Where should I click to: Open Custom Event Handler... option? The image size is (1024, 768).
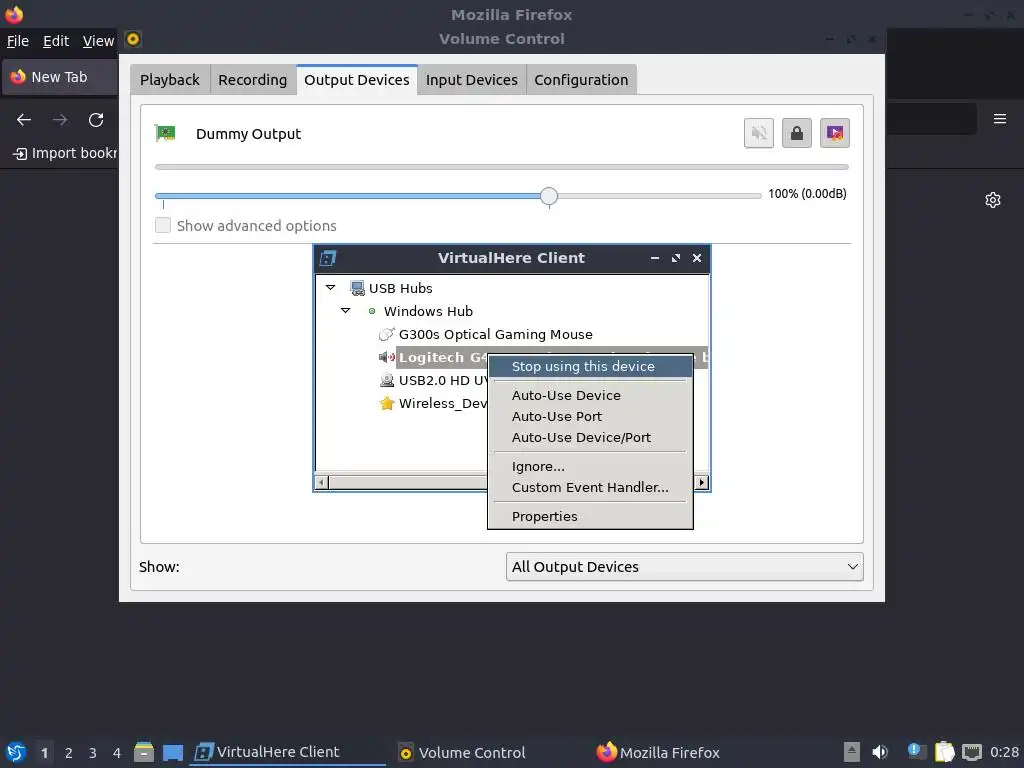pyautogui.click(x=590, y=487)
